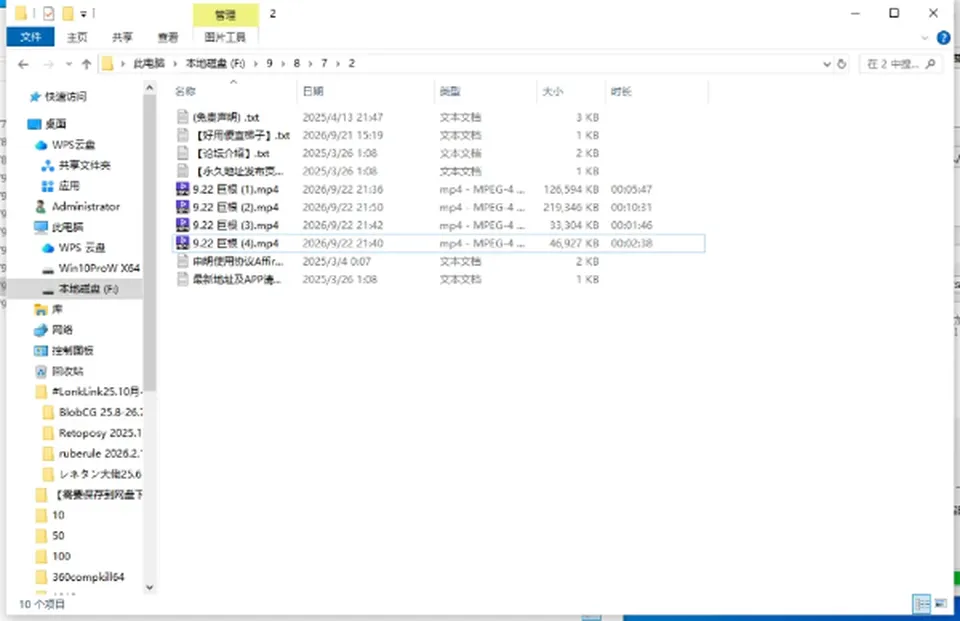Open the address bar history dropdown
Screen dimensions: 960x621
point(827,64)
